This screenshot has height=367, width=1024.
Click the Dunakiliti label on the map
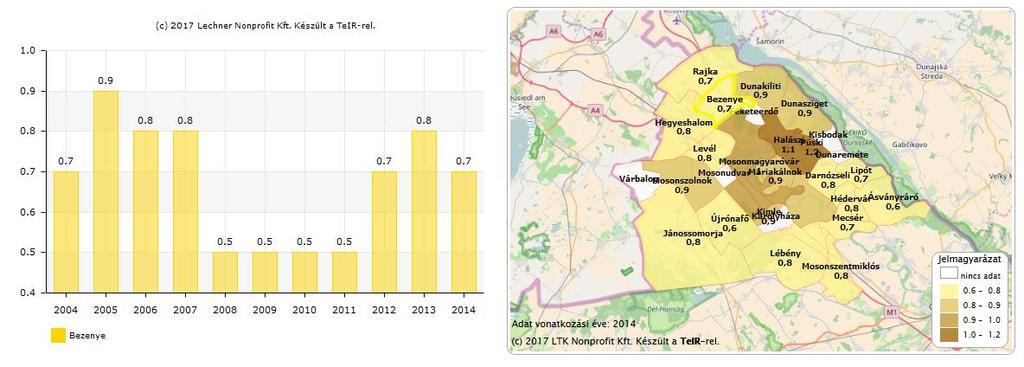760,86
